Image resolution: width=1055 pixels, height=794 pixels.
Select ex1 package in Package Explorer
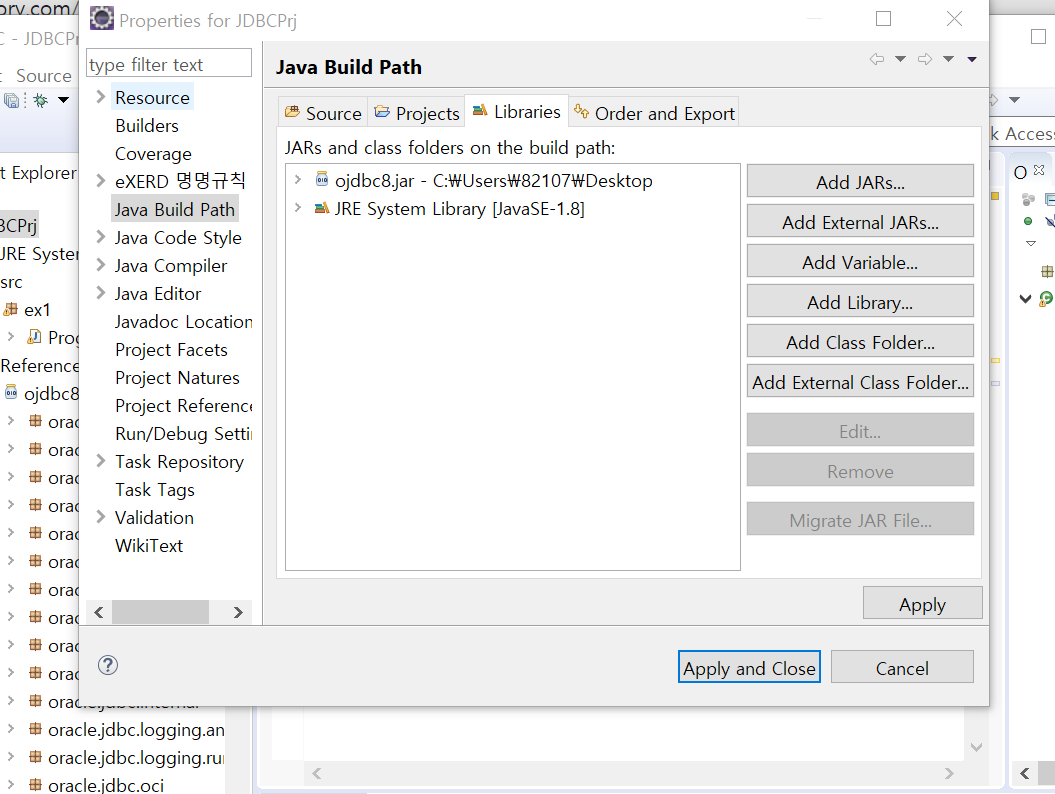pos(37,310)
